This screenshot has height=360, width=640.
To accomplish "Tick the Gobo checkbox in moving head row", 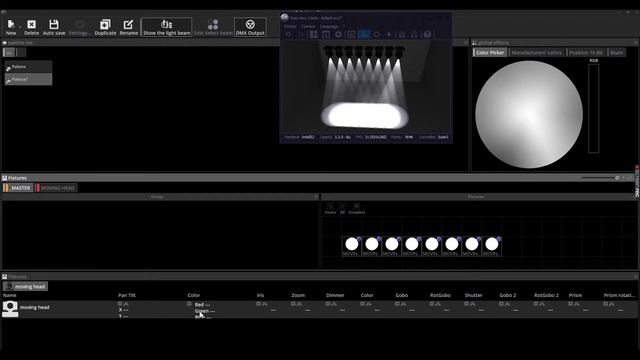I will (397, 304).
